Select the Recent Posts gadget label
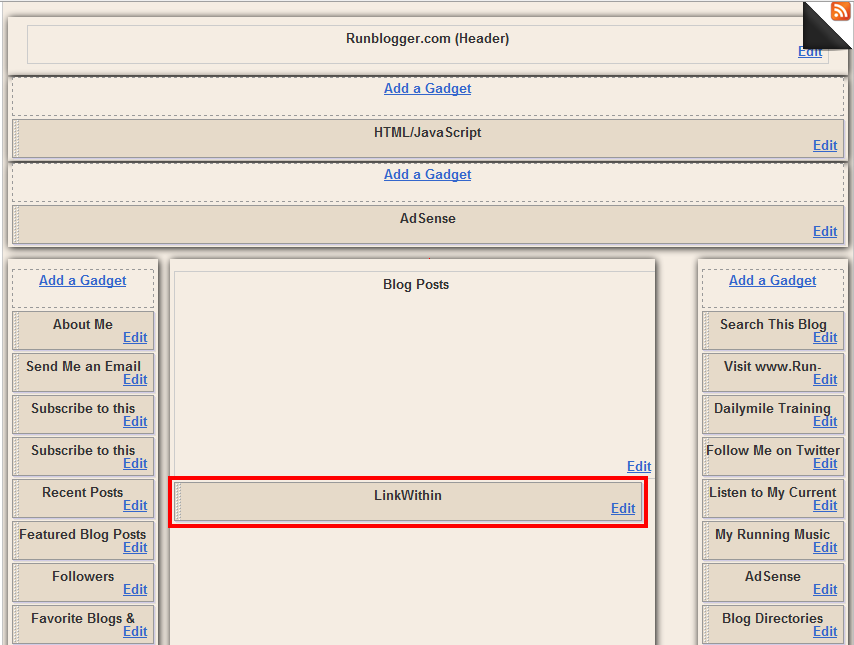Screen dimensions: 854x645 (83, 492)
